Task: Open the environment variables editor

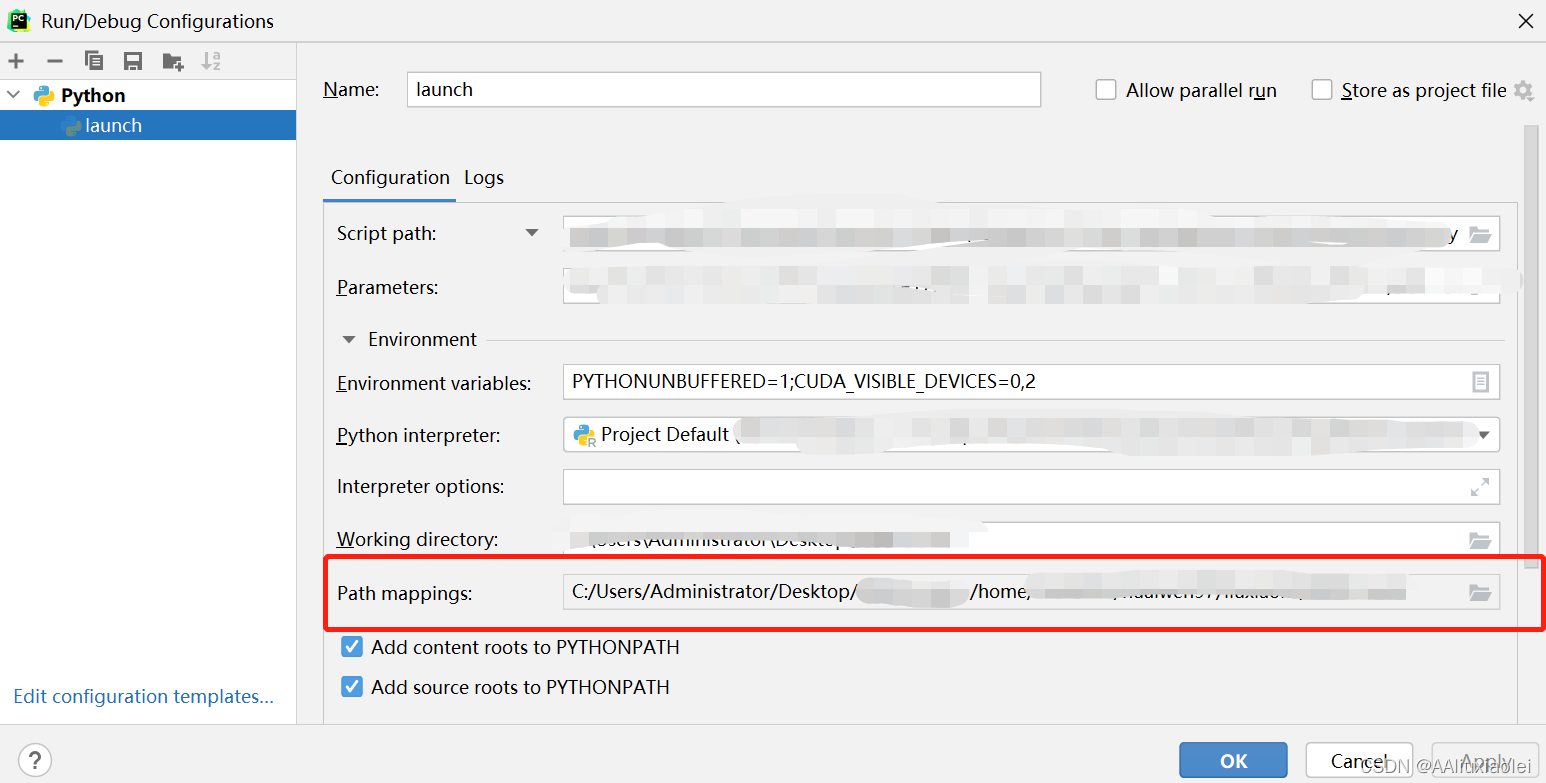Action: (1480, 381)
